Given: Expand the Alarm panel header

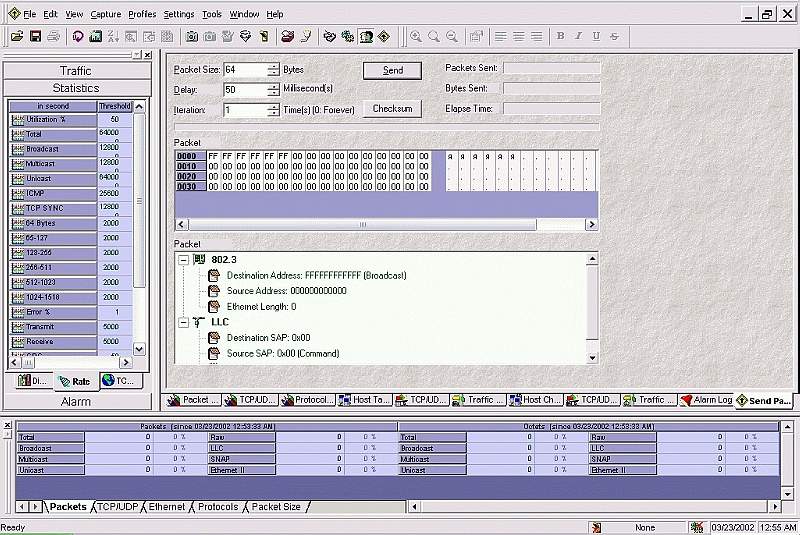Looking at the screenshot, I should pos(77,402).
